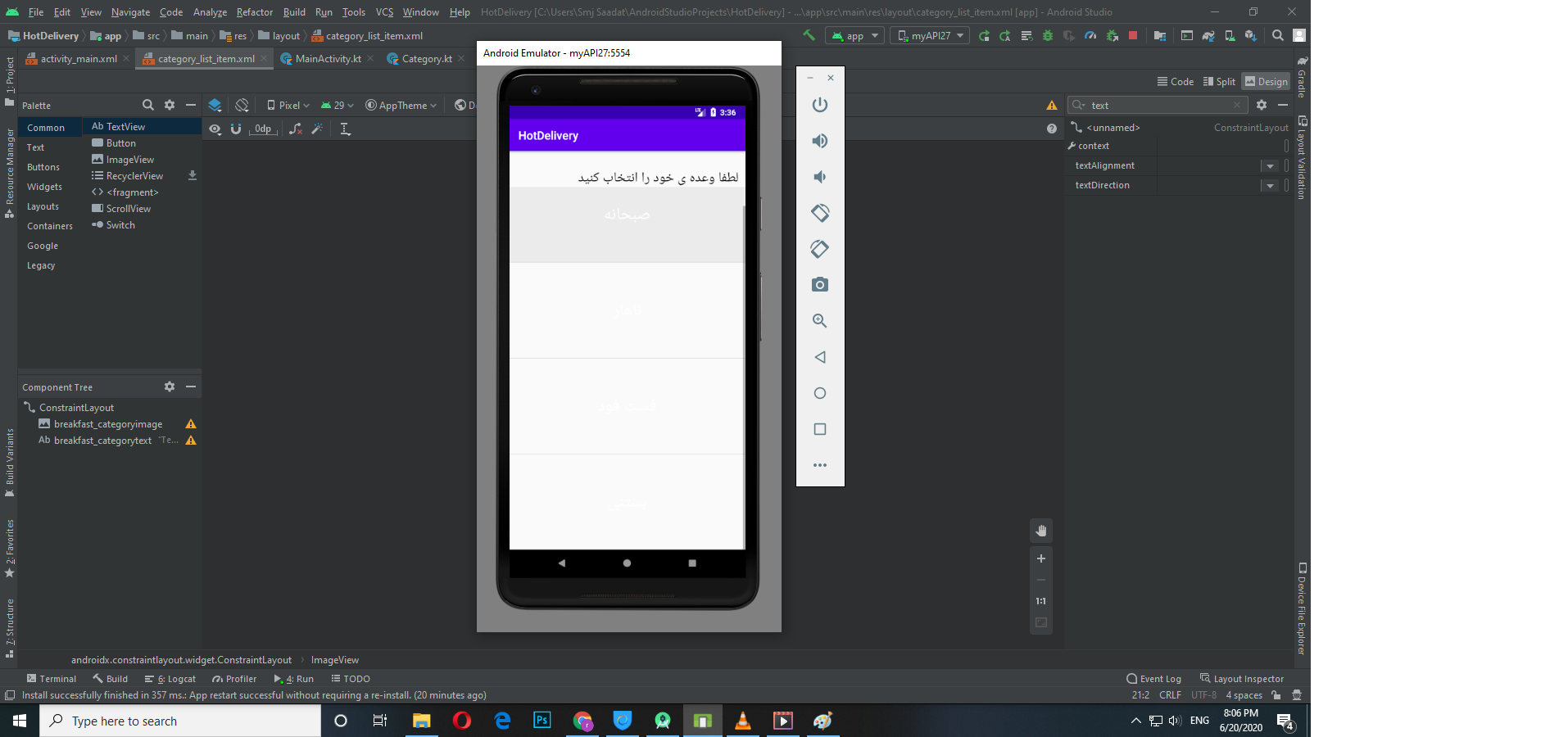Open Terminal tool window
Viewport: 1568px width, 737px height.
click(52, 679)
